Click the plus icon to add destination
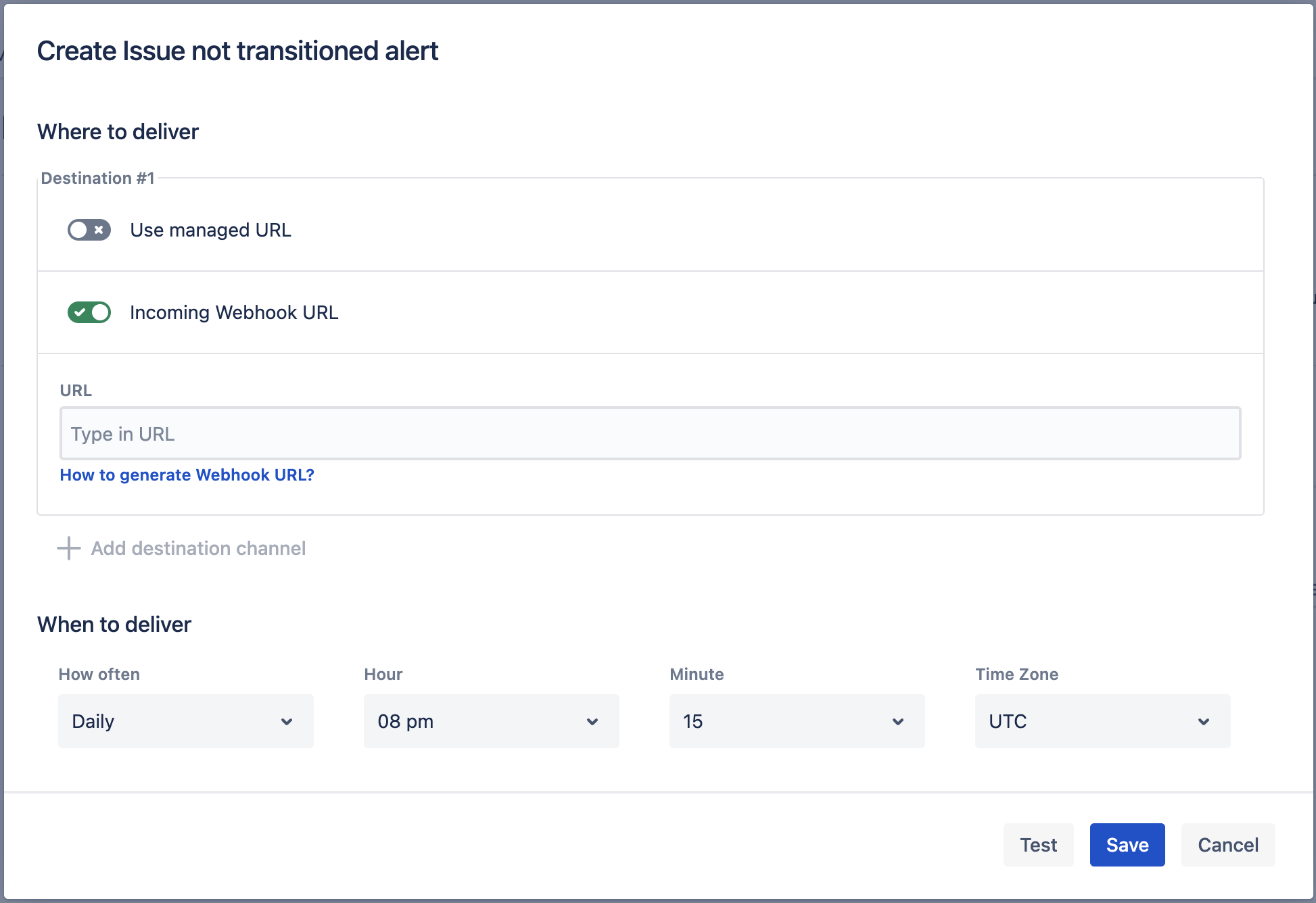1316x903 pixels. click(x=69, y=548)
